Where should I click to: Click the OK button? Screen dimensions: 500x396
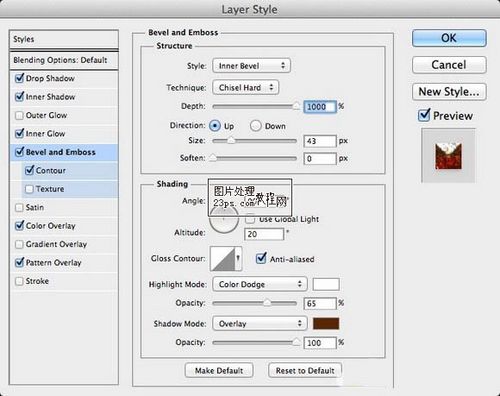(x=449, y=38)
